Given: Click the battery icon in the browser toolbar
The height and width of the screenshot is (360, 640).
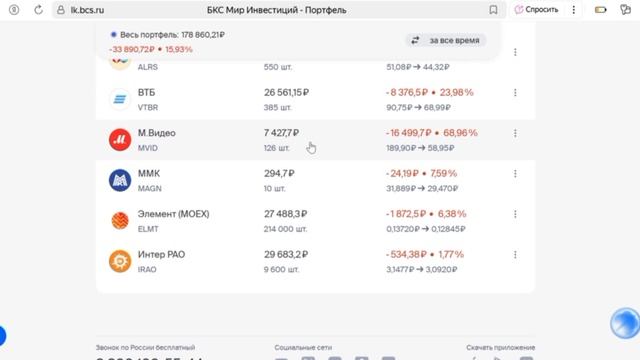Looking at the screenshot, I should (x=600, y=10).
